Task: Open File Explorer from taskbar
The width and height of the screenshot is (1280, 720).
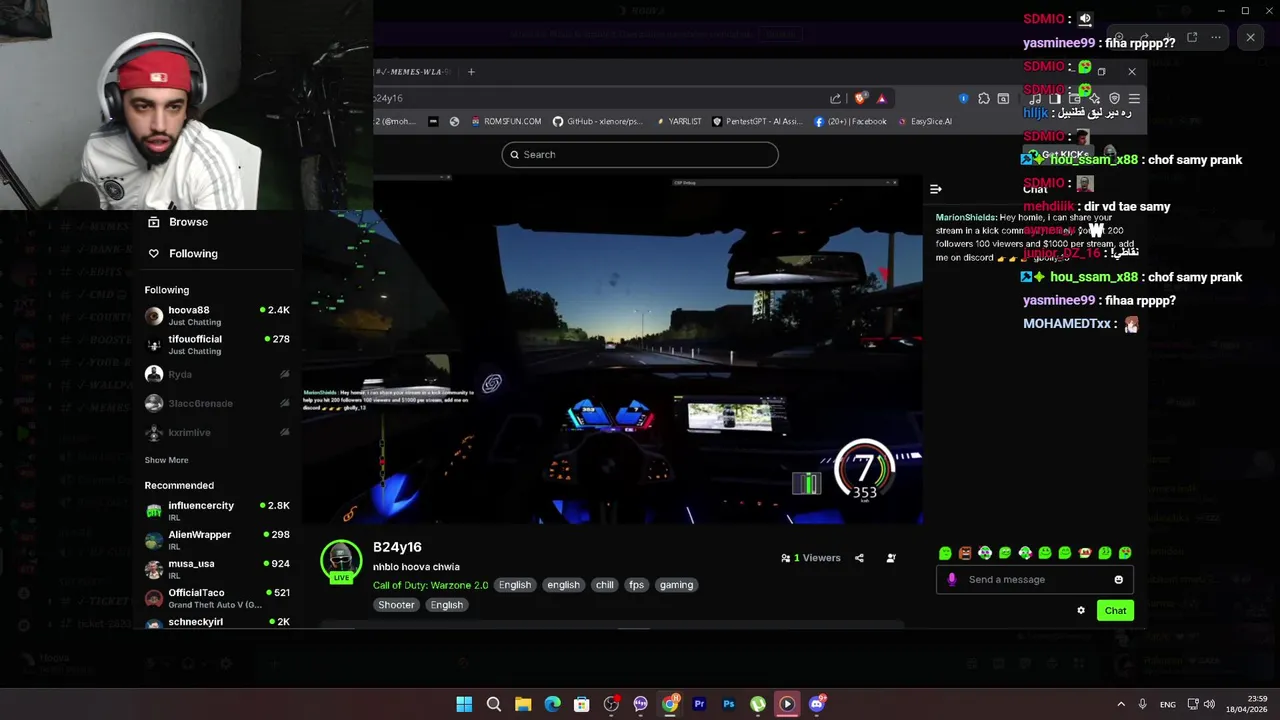Action: point(523,704)
